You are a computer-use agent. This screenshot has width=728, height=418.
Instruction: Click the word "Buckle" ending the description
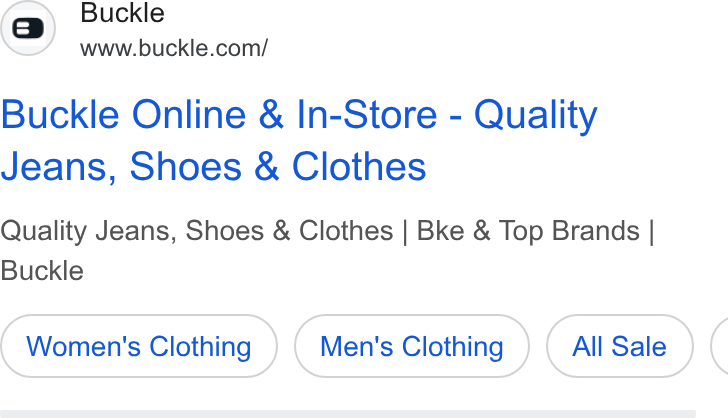click(42, 271)
